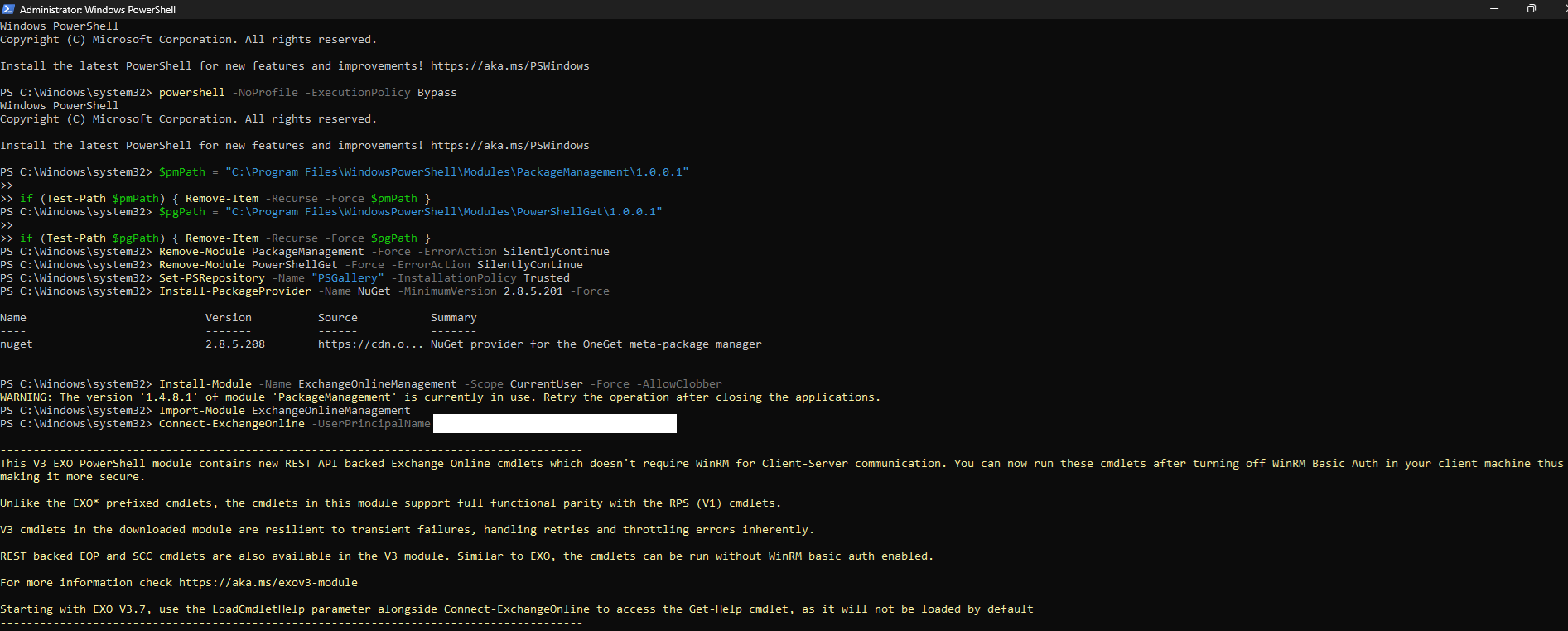Click the PackageManagement\1.0.0.1 path string

pos(457,172)
